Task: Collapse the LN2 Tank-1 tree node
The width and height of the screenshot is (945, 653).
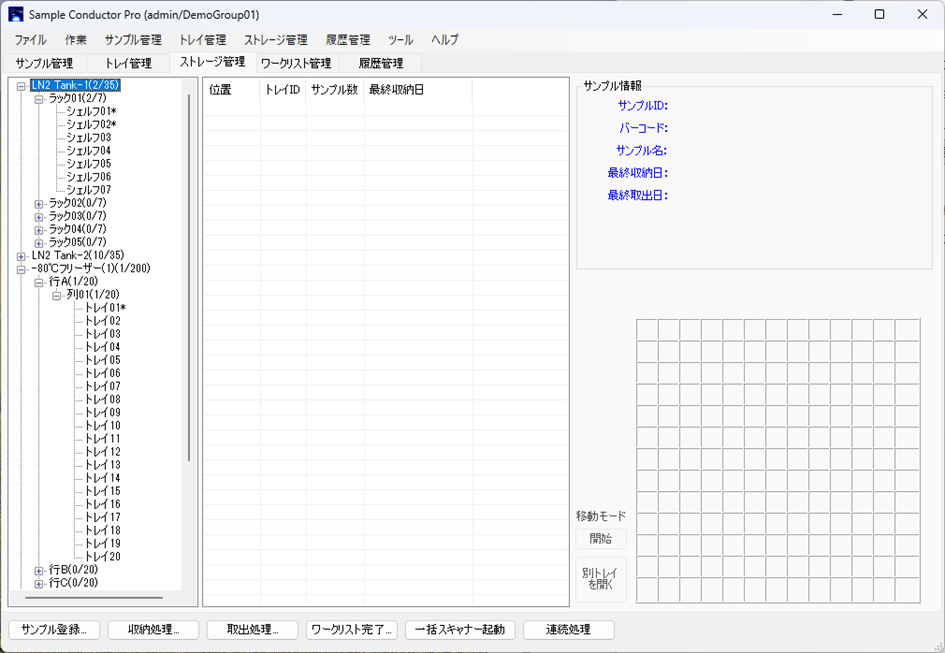Action: [x=21, y=86]
